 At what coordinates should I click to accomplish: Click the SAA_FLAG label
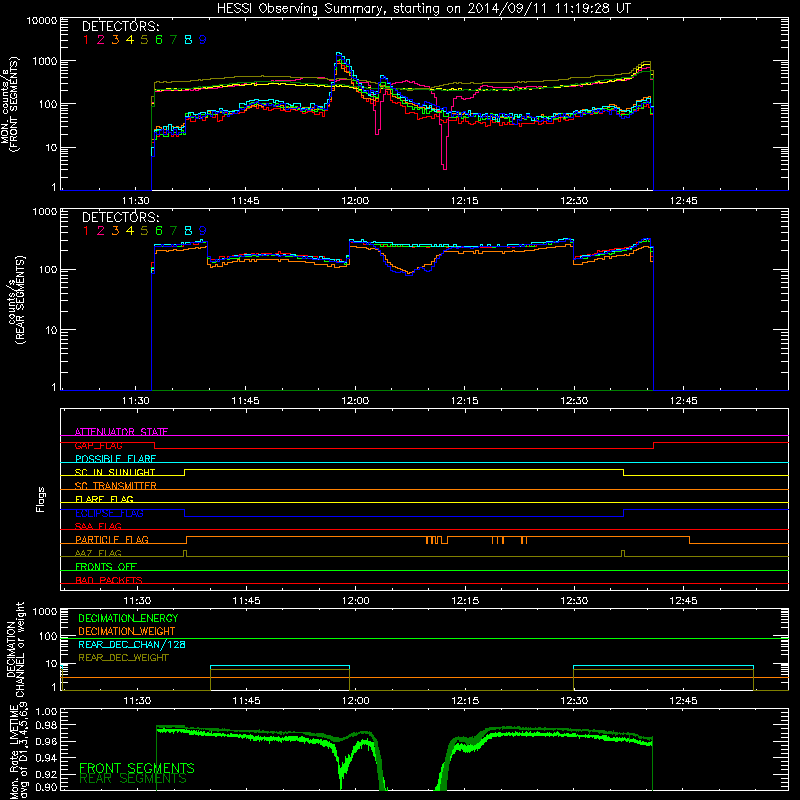(98, 526)
